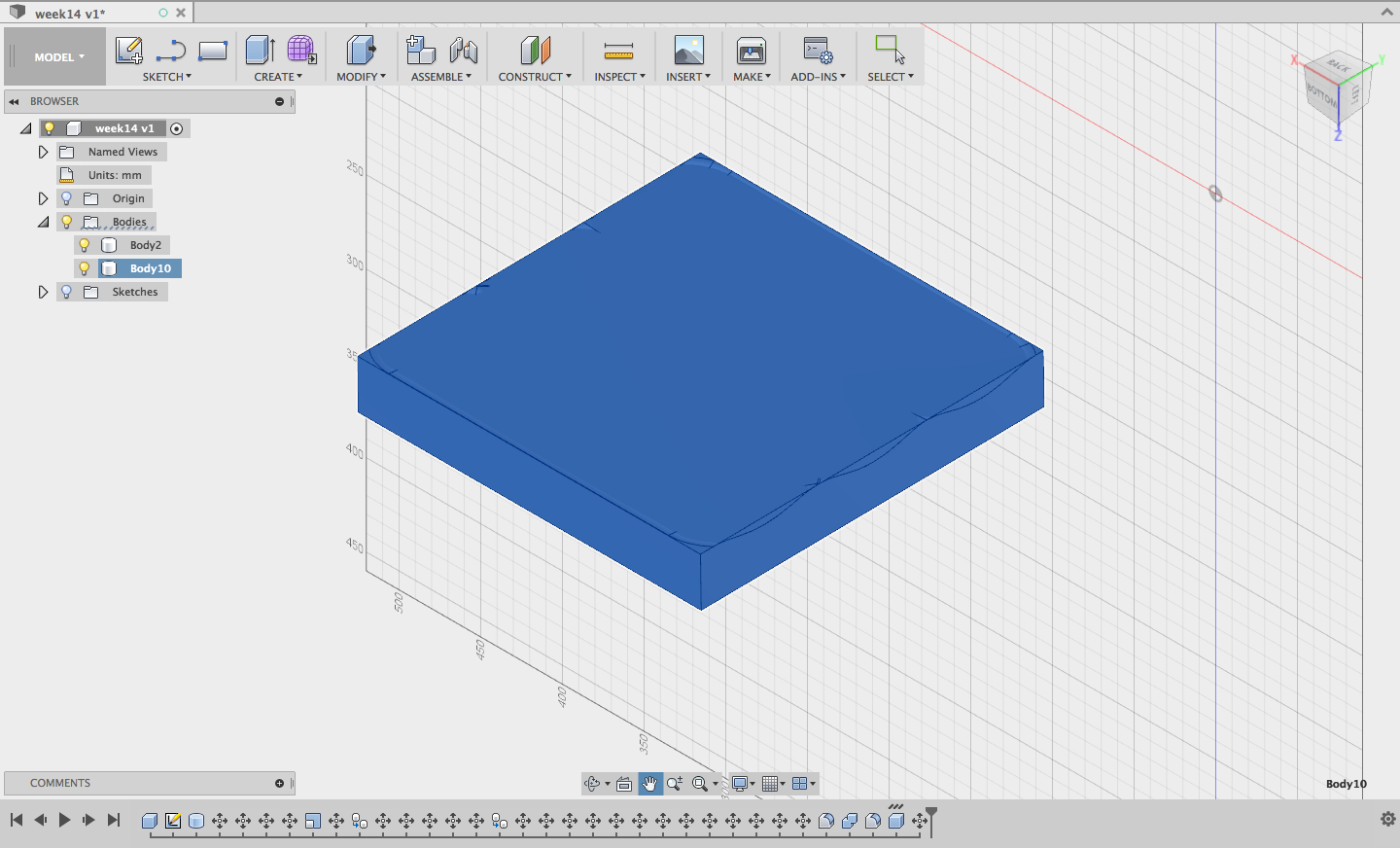The image size is (1400, 848).
Task: Toggle visibility bulb for Sketches folder
Action: pyautogui.click(x=67, y=292)
